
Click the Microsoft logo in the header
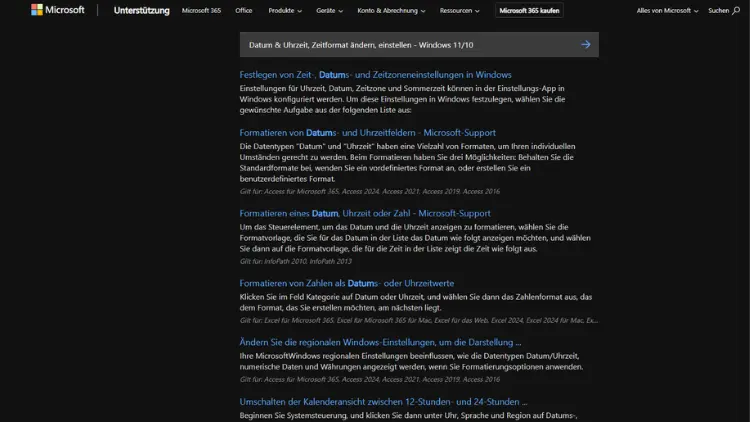point(57,10)
